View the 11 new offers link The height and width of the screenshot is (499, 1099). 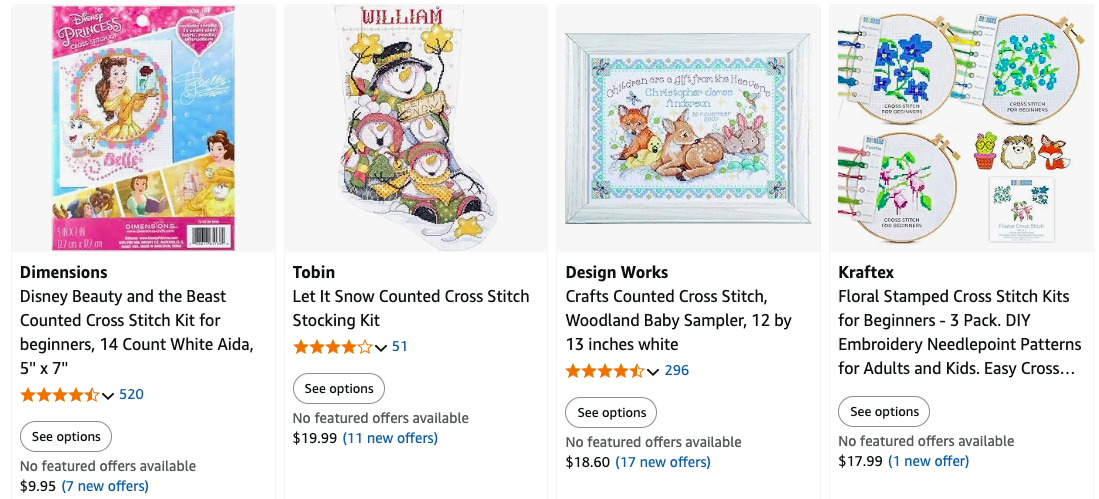tap(390, 438)
